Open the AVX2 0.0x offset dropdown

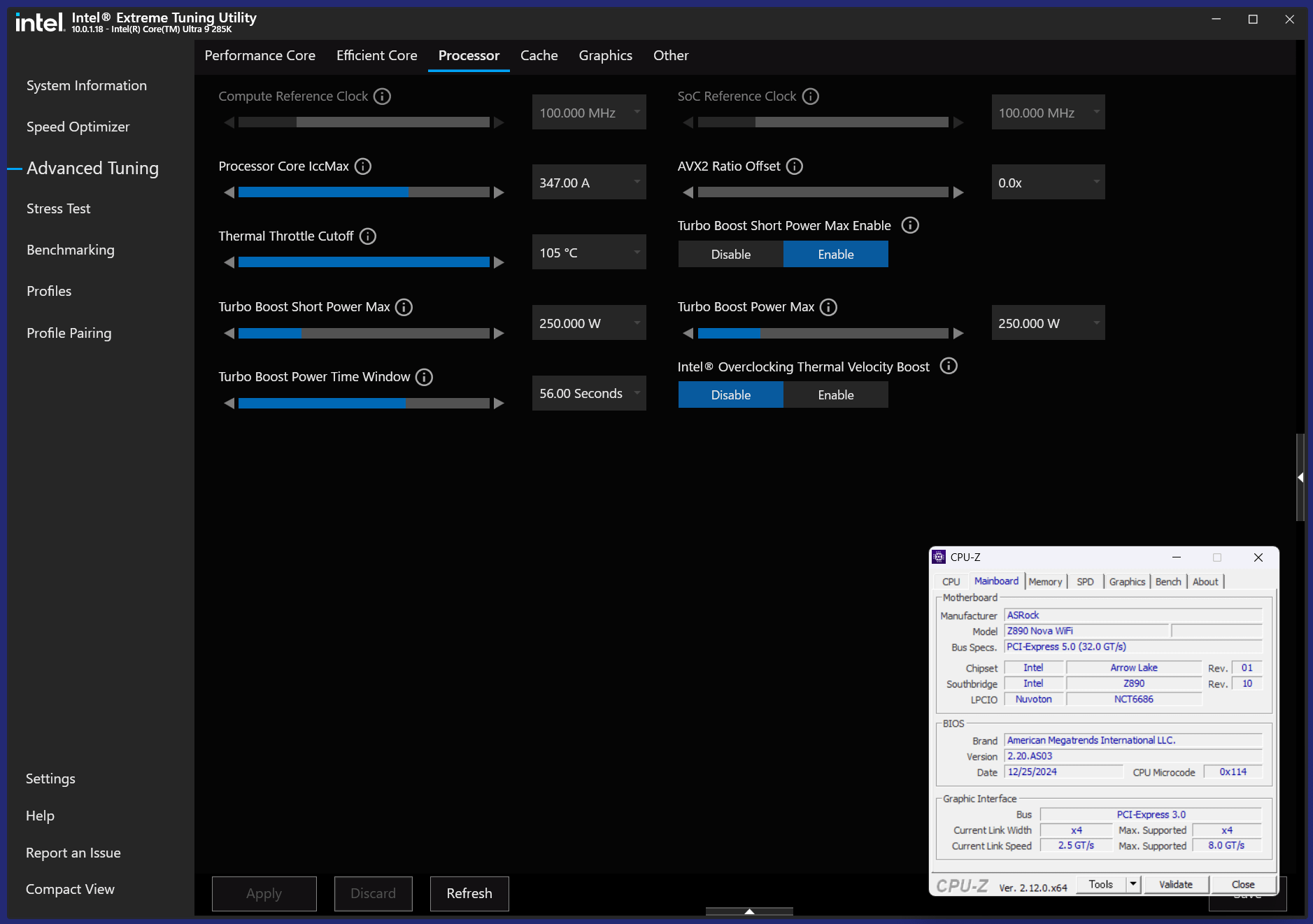(x=1049, y=182)
